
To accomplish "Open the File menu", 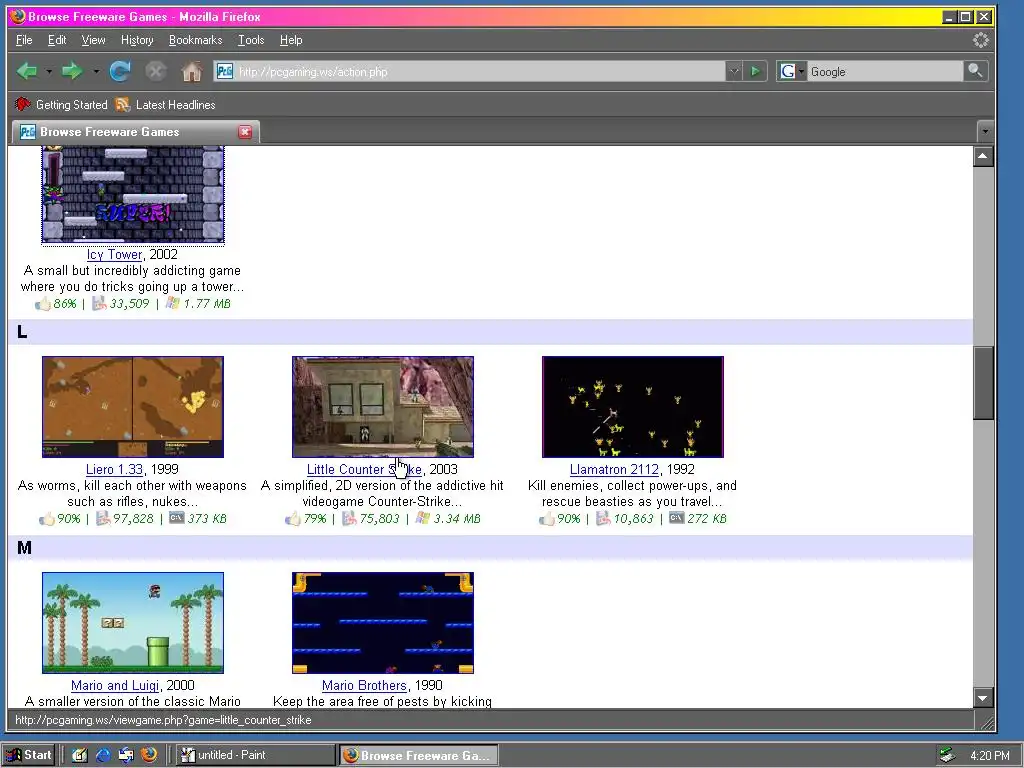I will 24,40.
